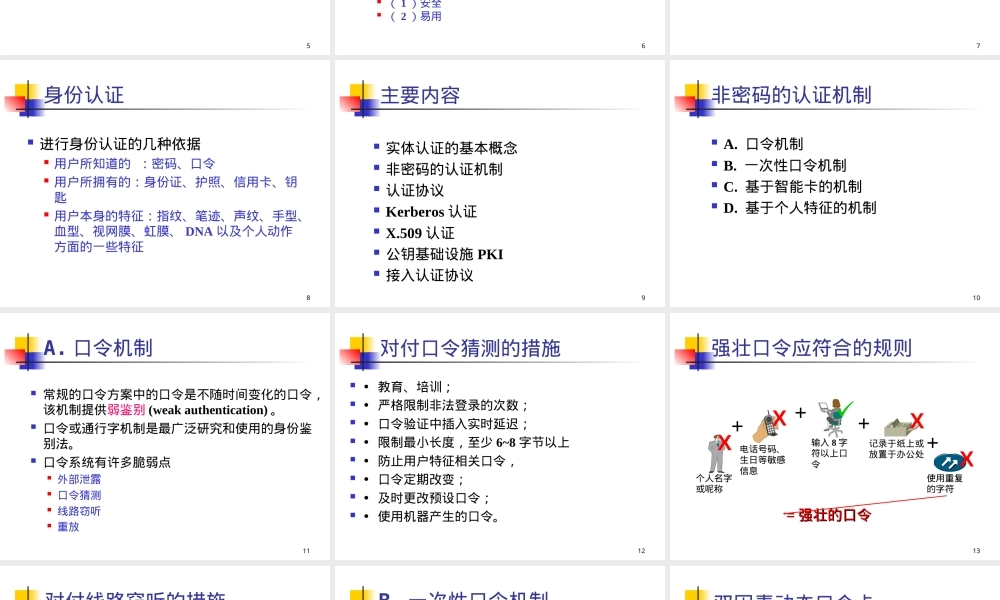Viewport: 1000px width, 600px height.
Task: Click the bullet 口令定期改变
Action: [x=422, y=479]
